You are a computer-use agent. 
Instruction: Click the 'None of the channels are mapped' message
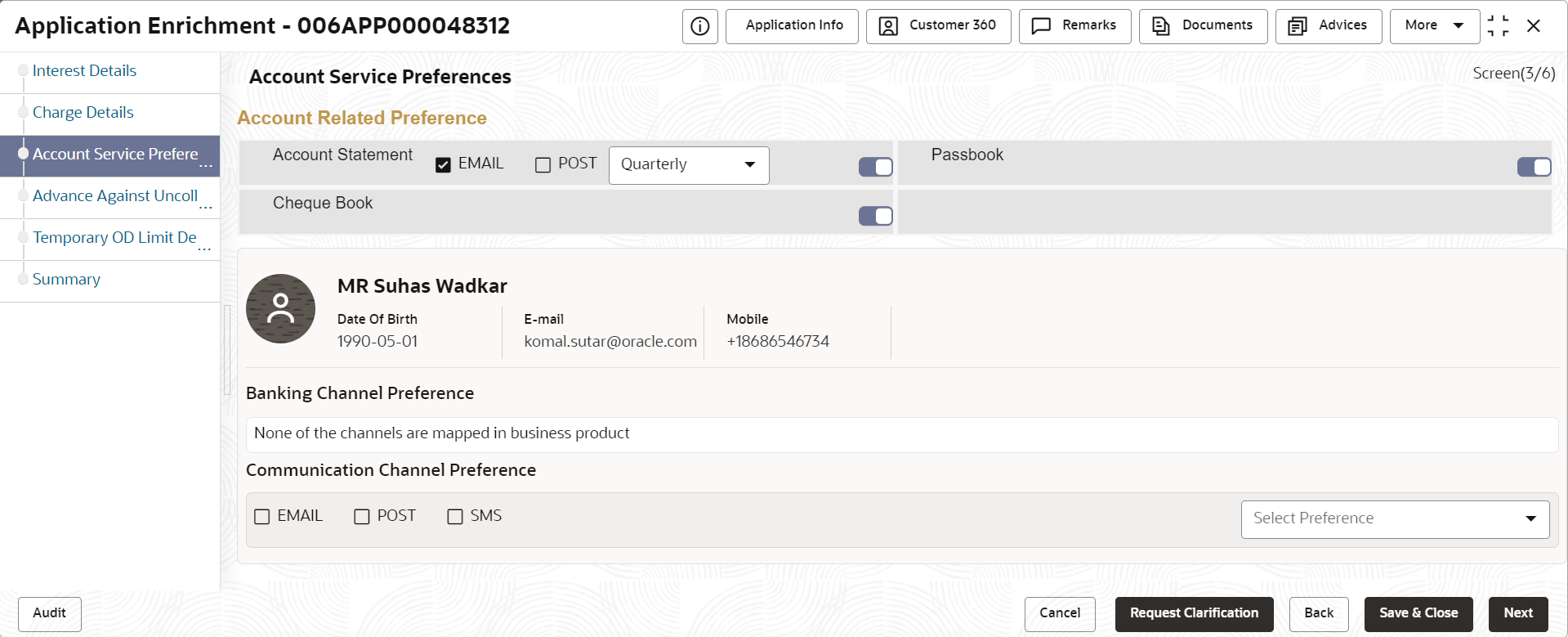point(442,433)
